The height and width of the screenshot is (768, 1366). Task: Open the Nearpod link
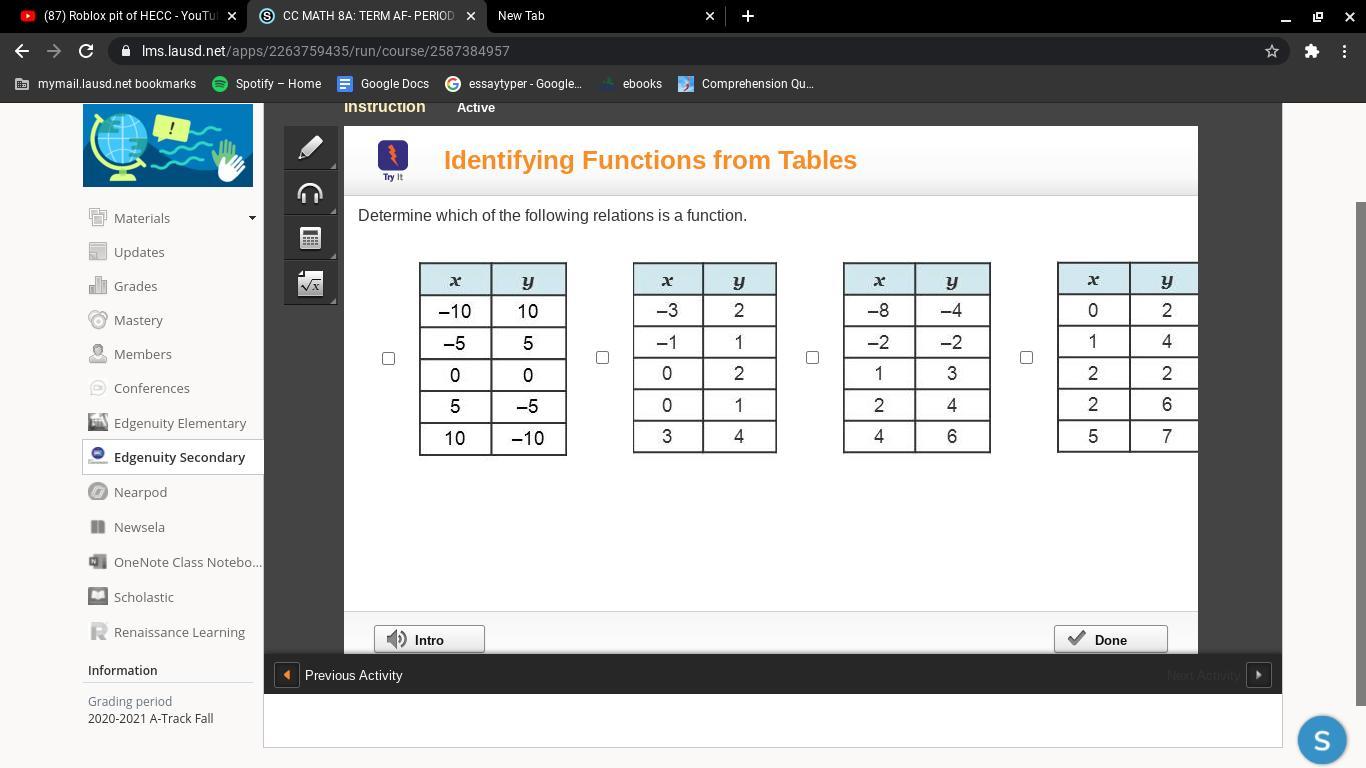pyautogui.click(x=140, y=492)
